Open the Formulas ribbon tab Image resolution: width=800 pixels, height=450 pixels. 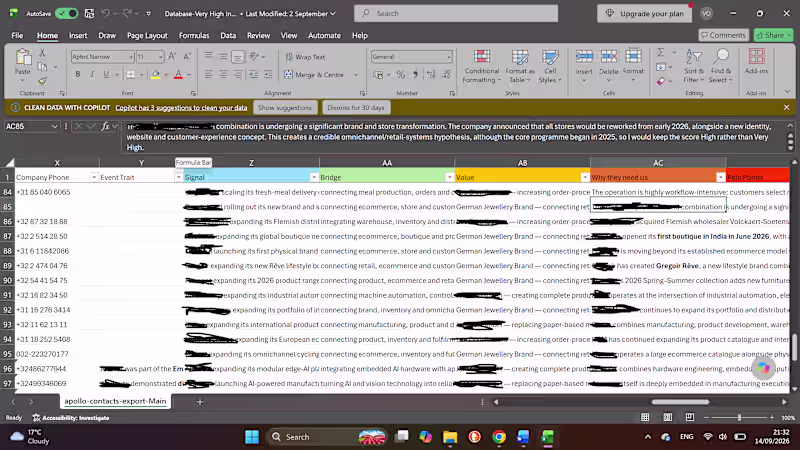194,35
